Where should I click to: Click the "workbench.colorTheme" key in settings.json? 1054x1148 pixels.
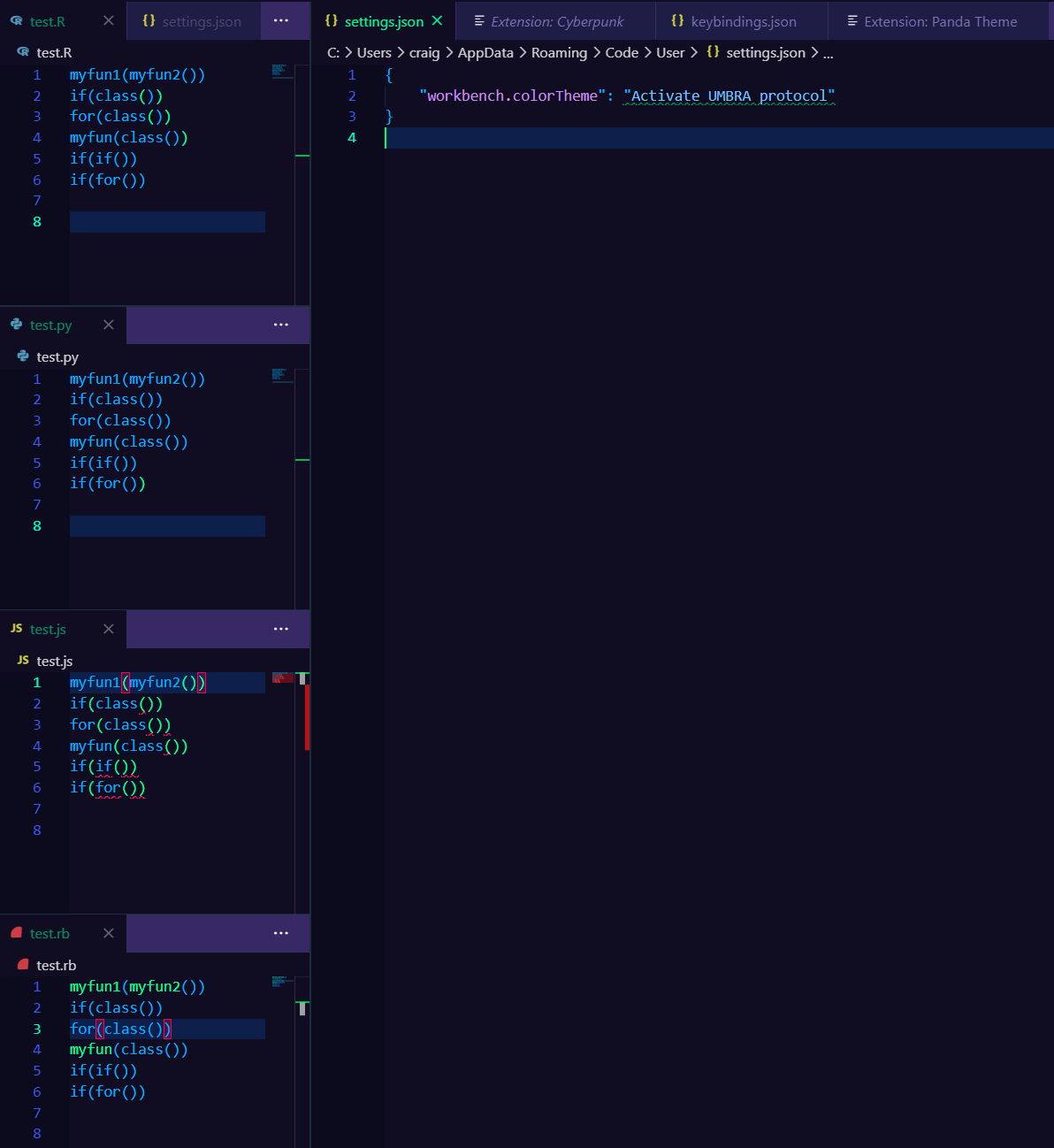tap(513, 96)
